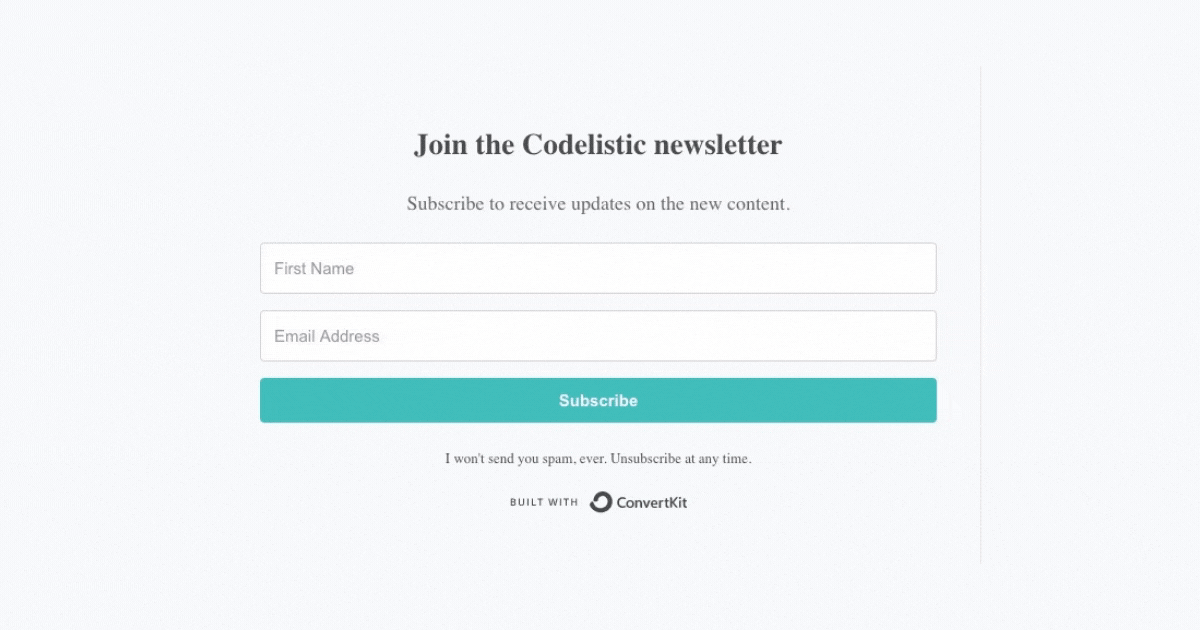Click the "Subscribe to receive updates" subtitle
1200x630 pixels.
pyautogui.click(x=598, y=204)
